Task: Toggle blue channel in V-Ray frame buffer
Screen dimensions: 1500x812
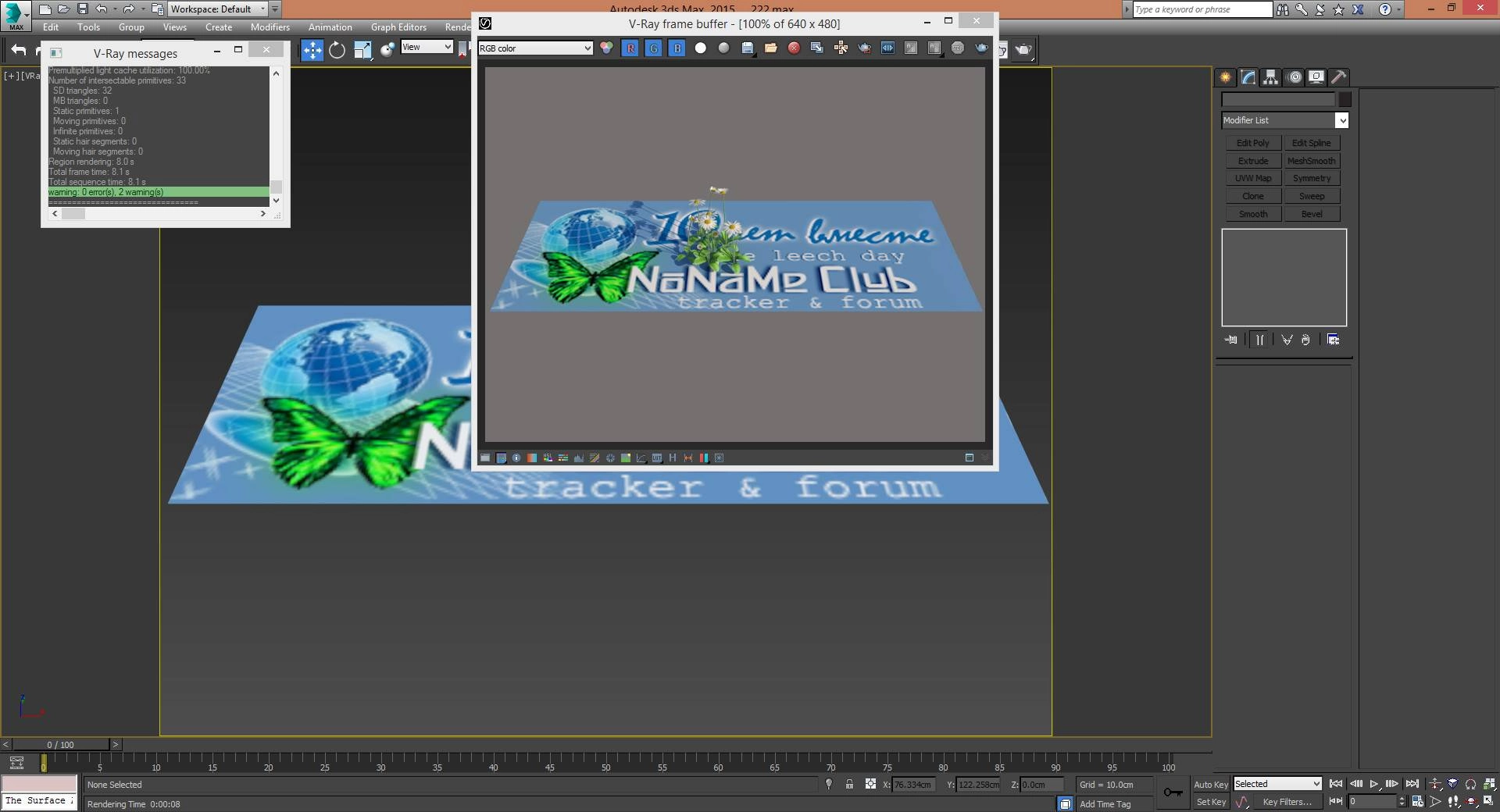Action: coord(677,48)
